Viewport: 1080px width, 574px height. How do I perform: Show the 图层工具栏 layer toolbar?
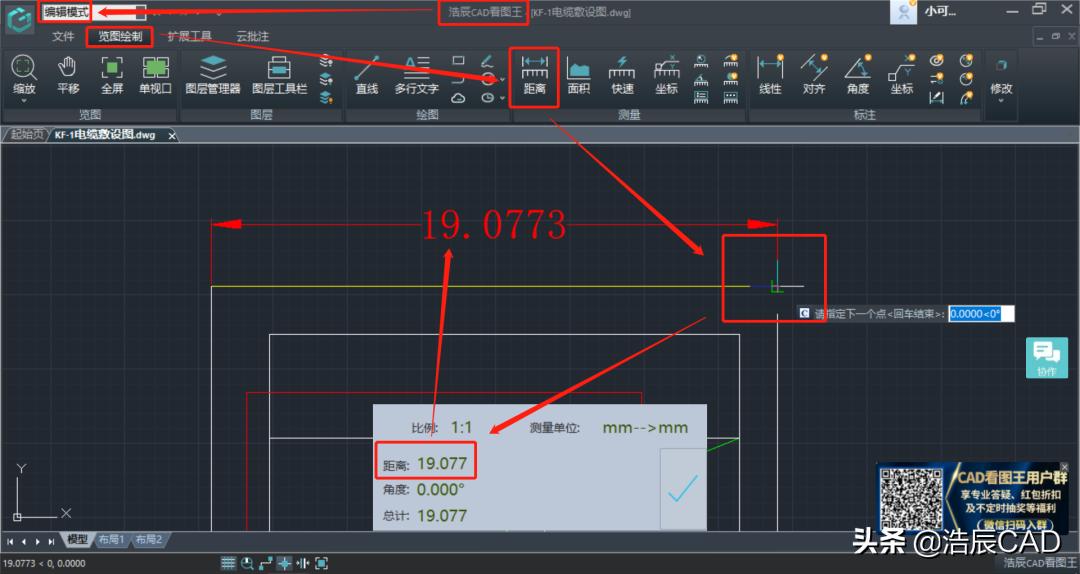279,74
